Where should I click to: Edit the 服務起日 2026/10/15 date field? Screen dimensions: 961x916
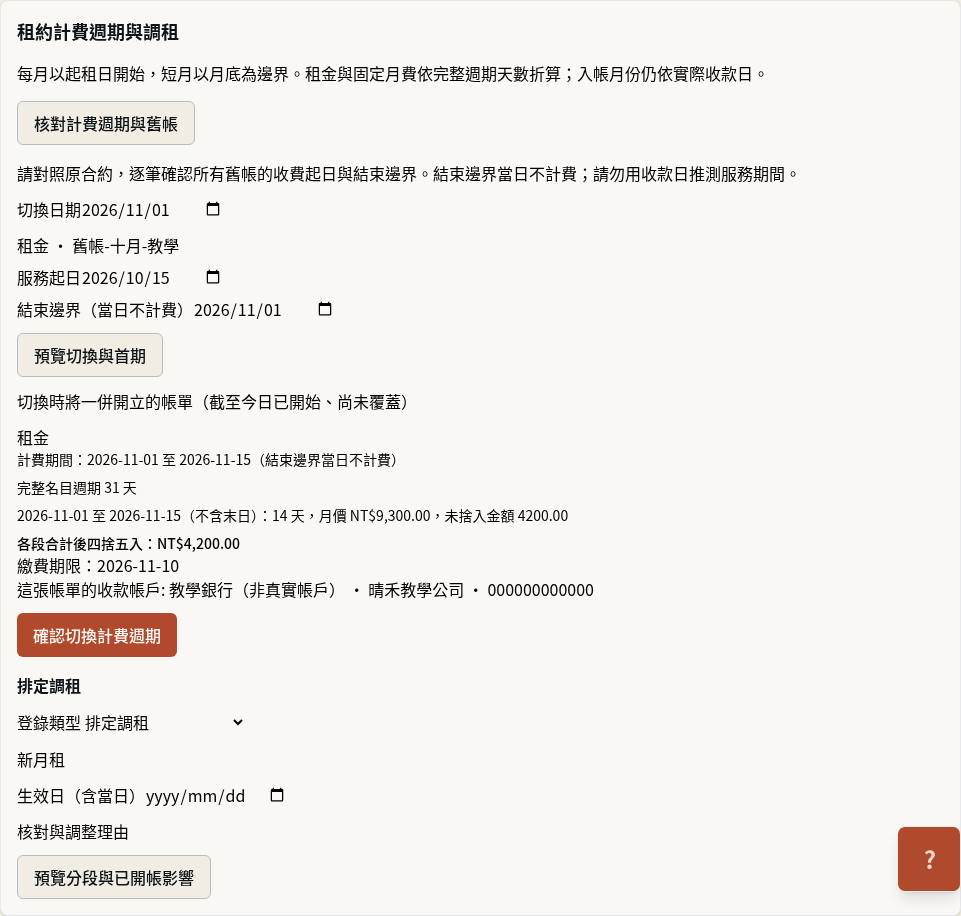(152, 278)
